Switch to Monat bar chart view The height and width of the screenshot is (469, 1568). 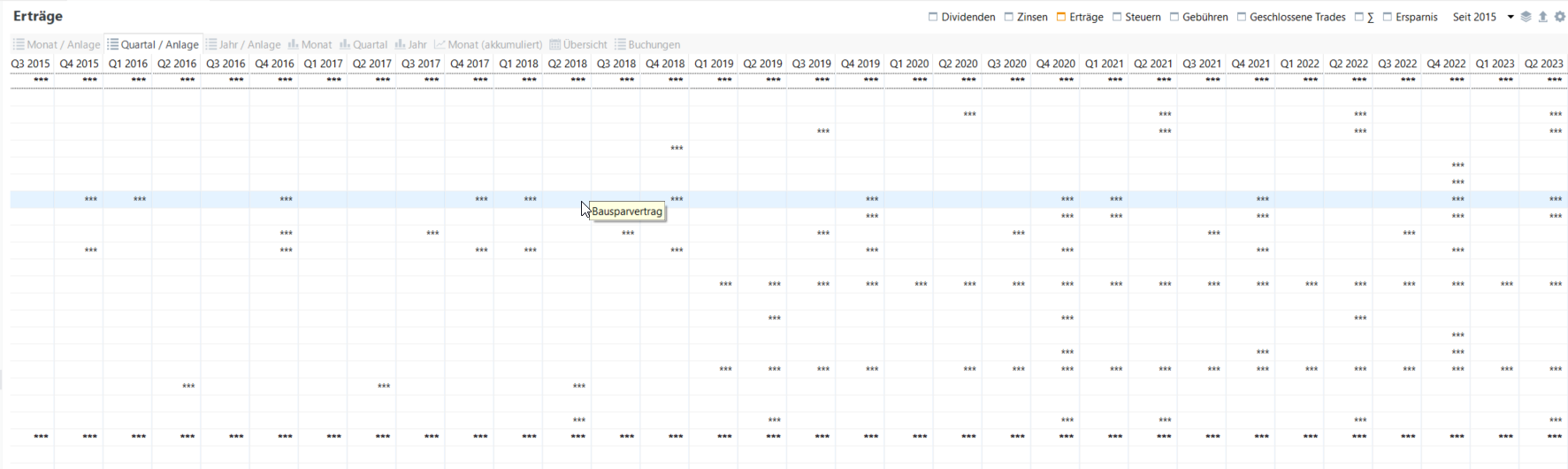pos(310,44)
